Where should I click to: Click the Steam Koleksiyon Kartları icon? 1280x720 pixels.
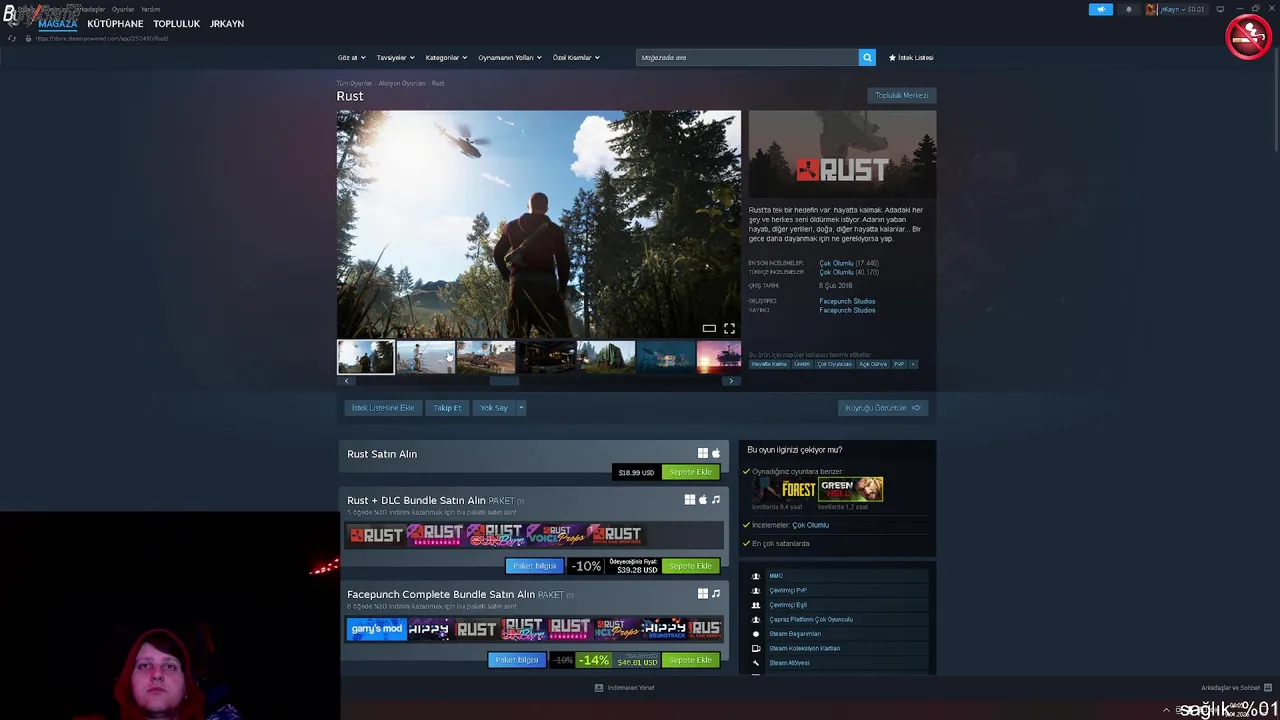[x=756, y=648]
